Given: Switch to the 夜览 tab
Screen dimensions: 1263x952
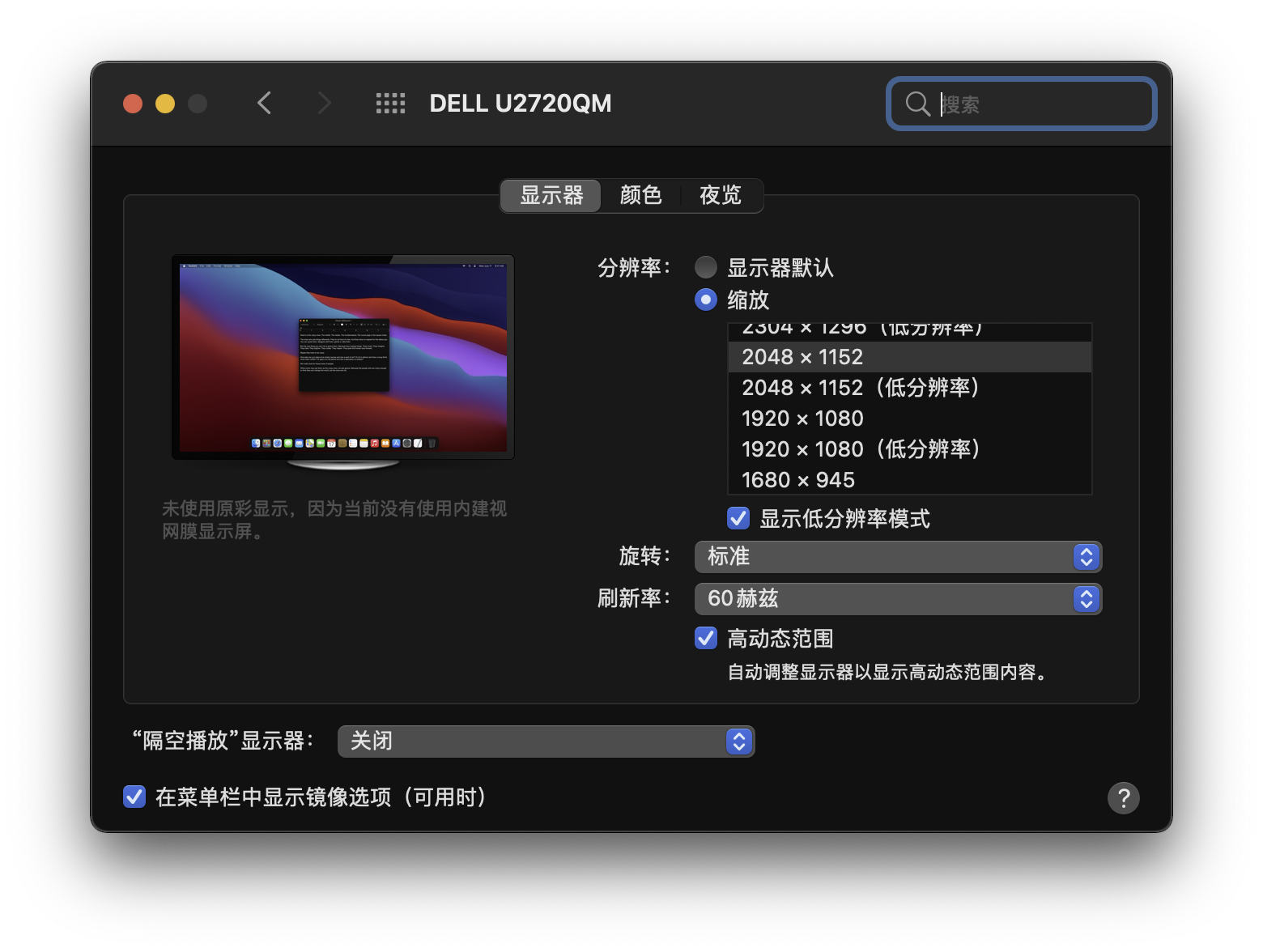Looking at the screenshot, I should point(720,196).
